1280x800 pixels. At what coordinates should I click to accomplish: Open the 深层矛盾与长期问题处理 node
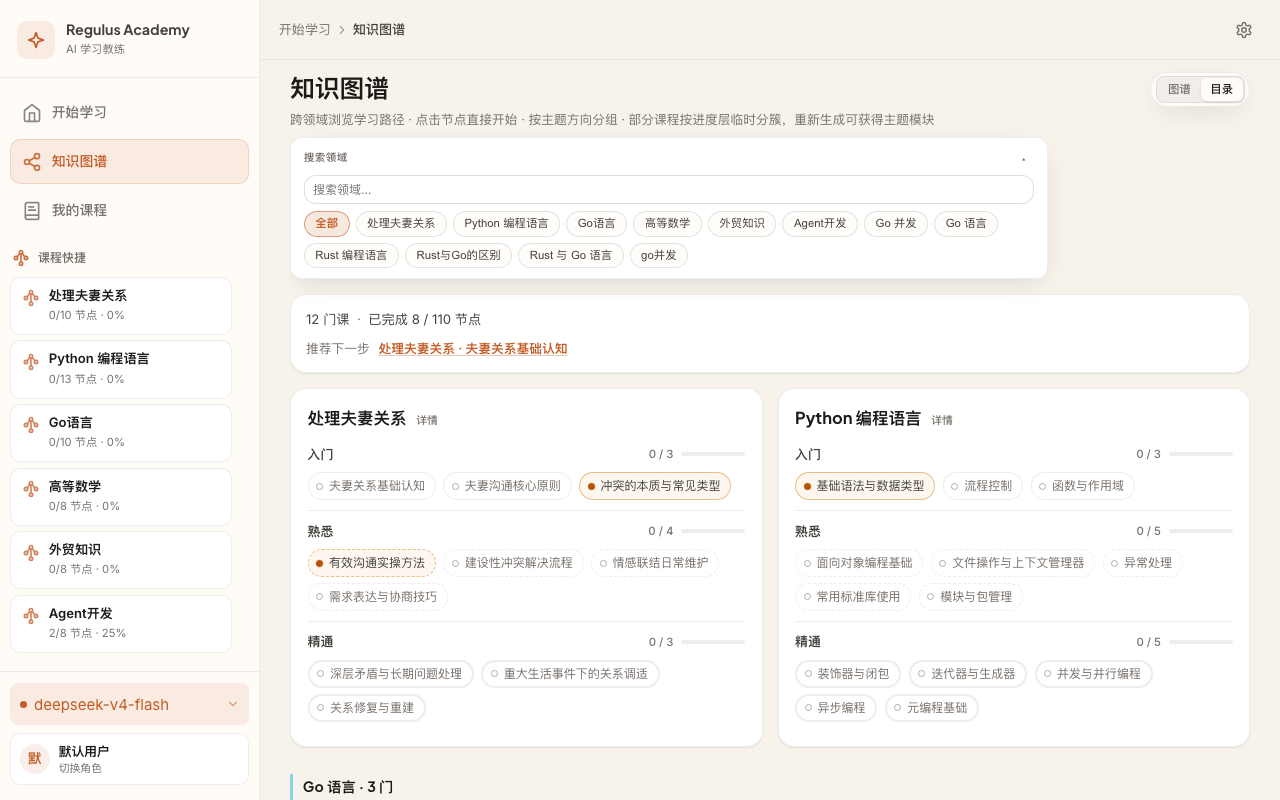[391, 674]
